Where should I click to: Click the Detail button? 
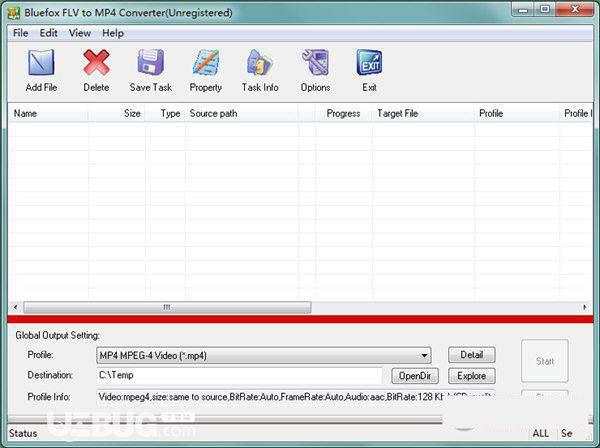click(x=471, y=355)
